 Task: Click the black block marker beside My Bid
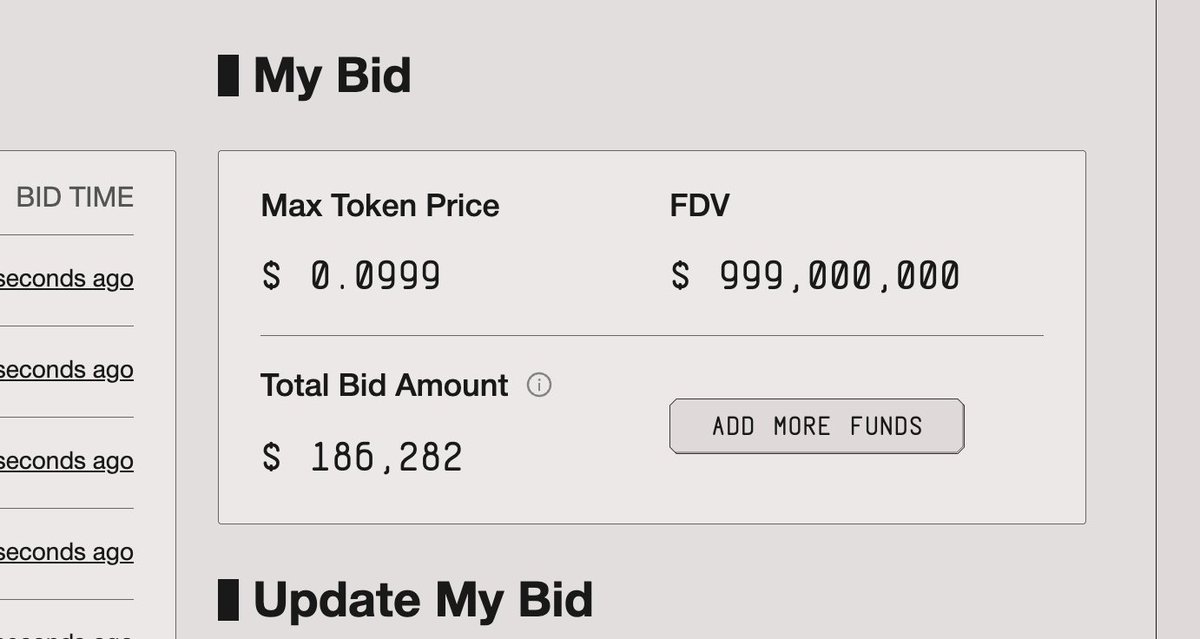point(228,76)
